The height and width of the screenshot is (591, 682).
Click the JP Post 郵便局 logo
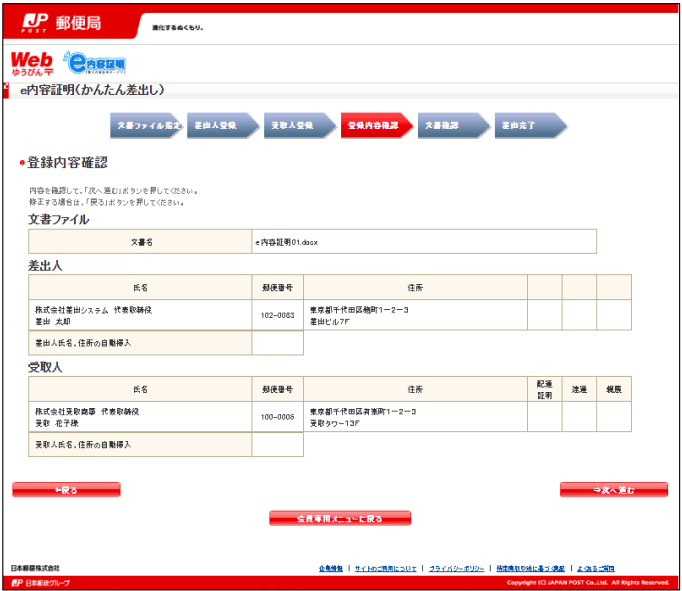61,23
